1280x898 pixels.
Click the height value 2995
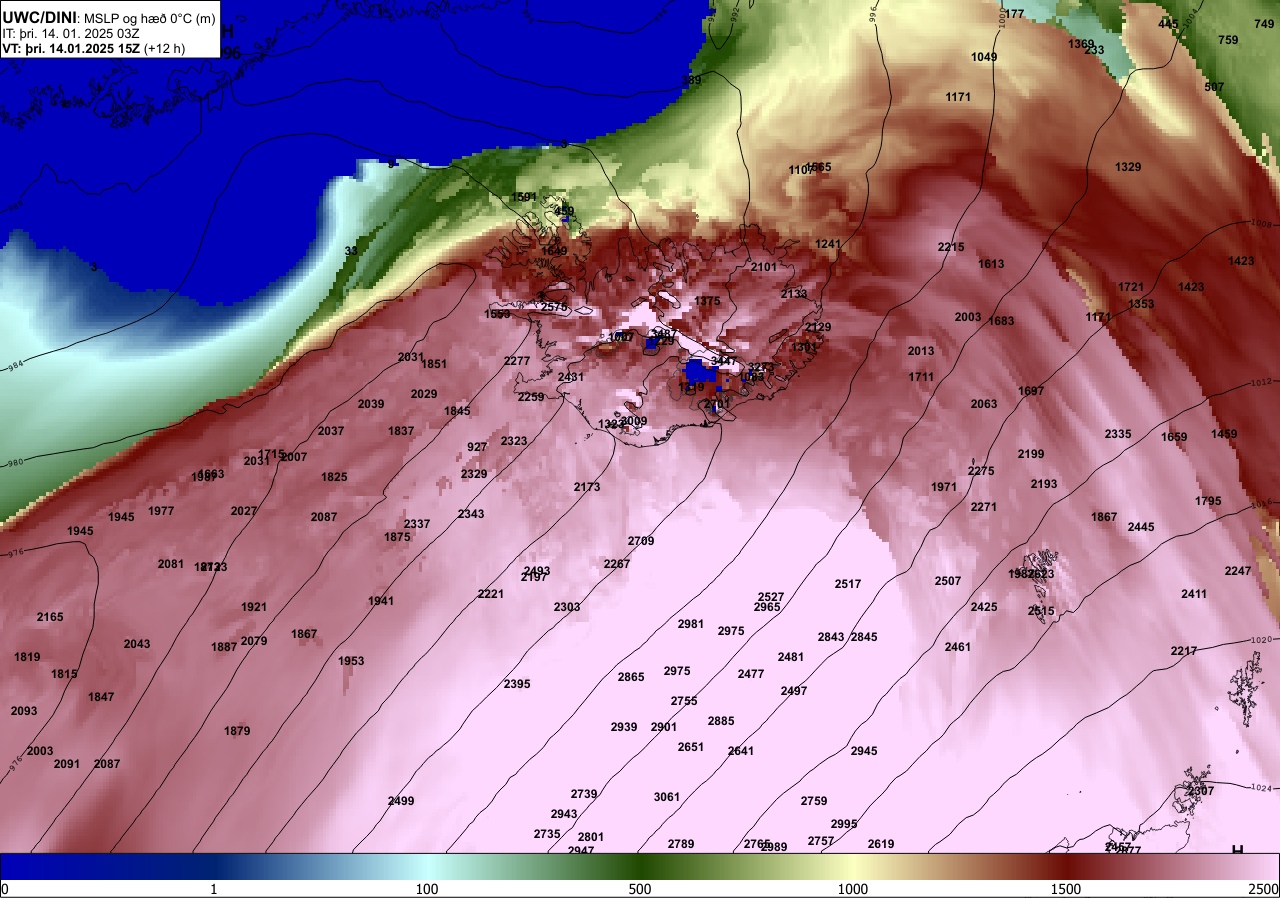point(844,824)
